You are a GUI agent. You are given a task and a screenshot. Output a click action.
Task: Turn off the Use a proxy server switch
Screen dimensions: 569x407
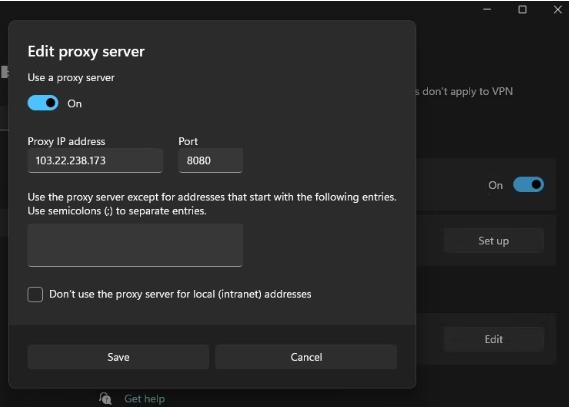[43, 103]
